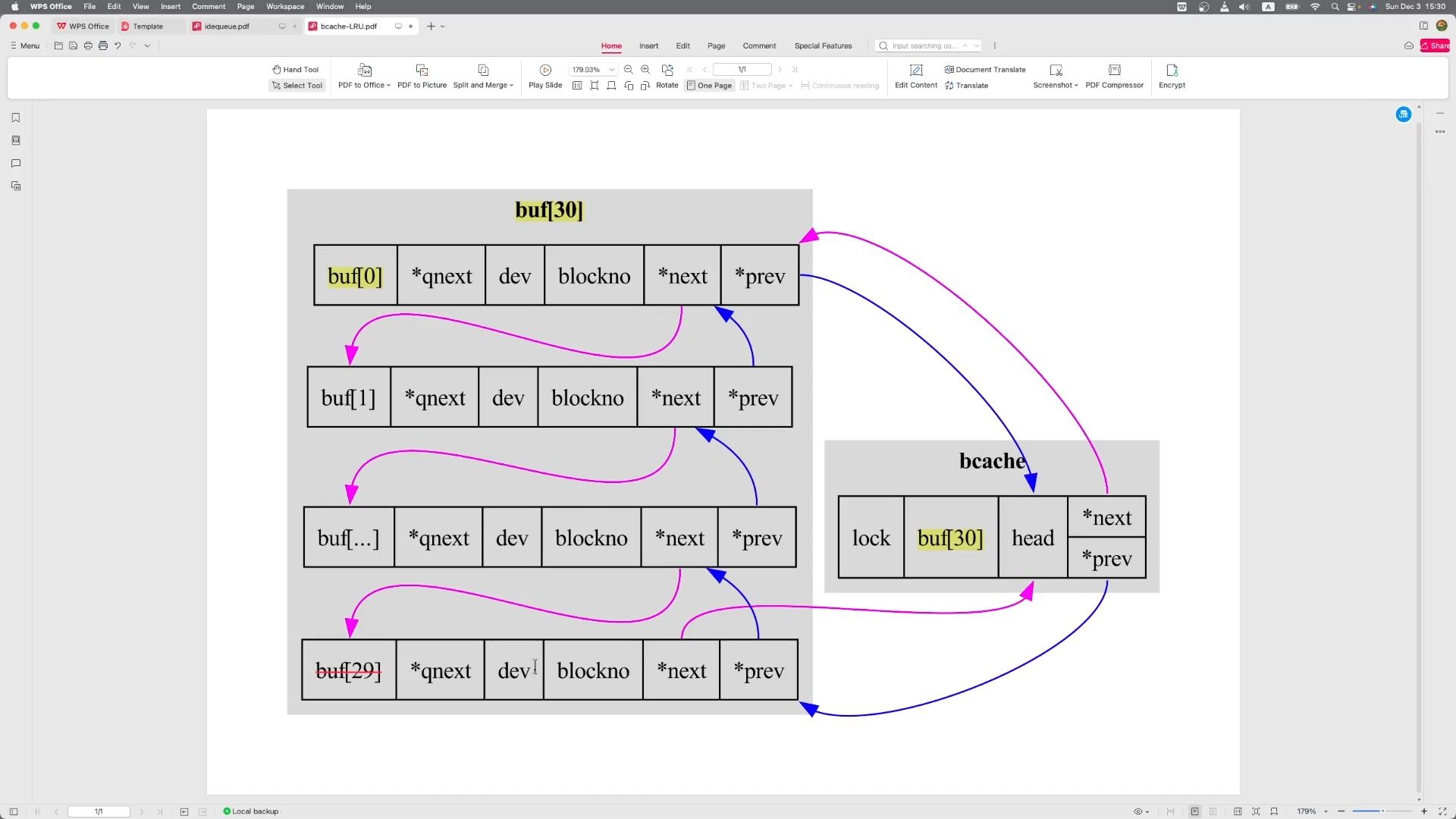This screenshot has height=819, width=1456.
Task: Open the bookmarks sidebar panel
Action: (x=16, y=118)
